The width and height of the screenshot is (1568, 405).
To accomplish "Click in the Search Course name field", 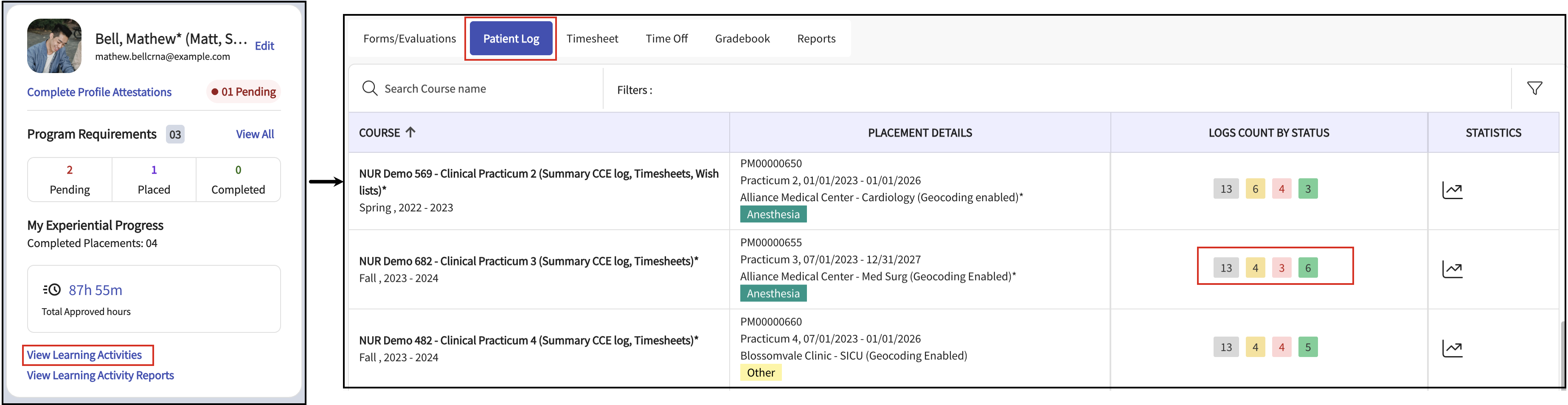I will click(487, 89).
